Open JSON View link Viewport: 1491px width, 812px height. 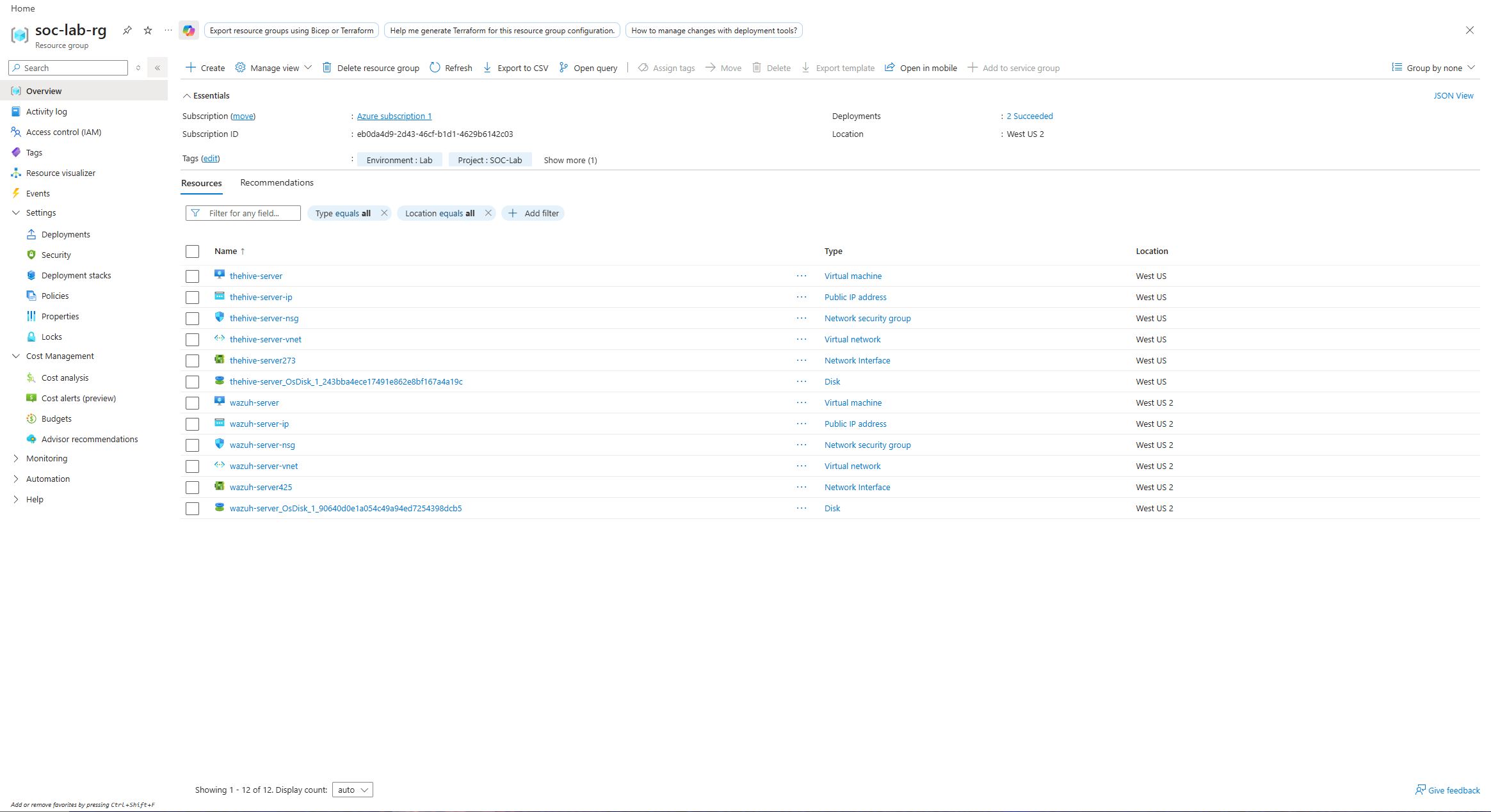pyautogui.click(x=1453, y=95)
